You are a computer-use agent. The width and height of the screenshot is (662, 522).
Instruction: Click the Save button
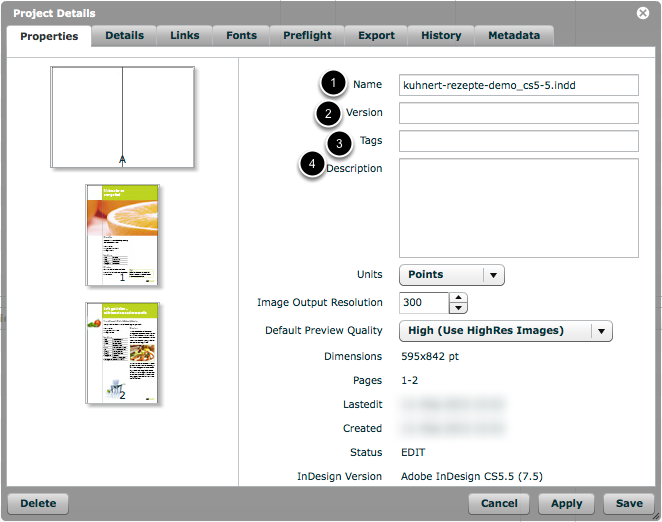pyautogui.click(x=629, y=503)
